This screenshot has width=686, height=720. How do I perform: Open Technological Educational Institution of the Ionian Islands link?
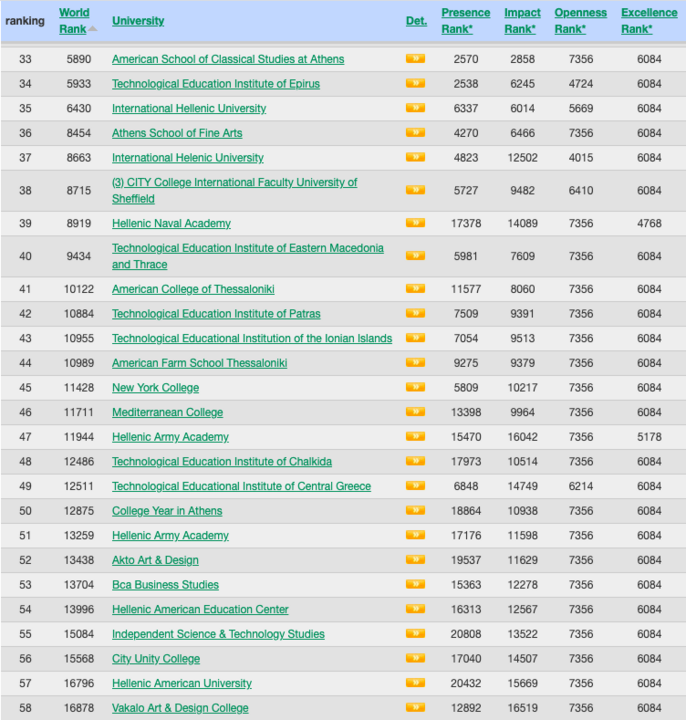pyautogui.click(x=252, y=338)
